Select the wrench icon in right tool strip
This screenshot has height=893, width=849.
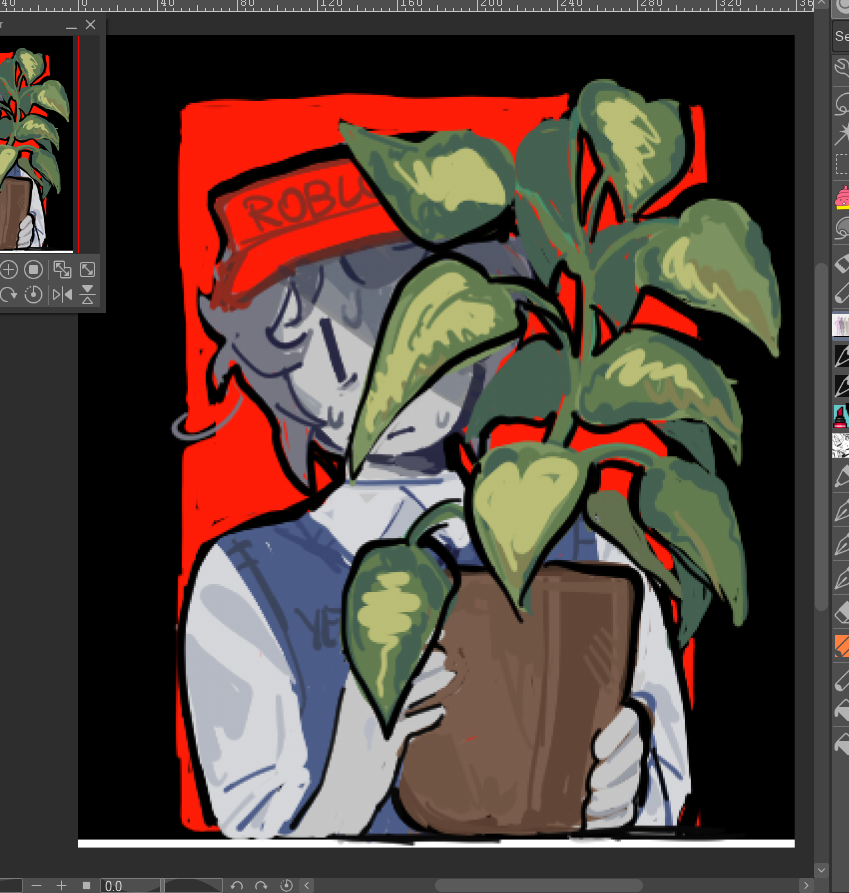coord(842,69)
